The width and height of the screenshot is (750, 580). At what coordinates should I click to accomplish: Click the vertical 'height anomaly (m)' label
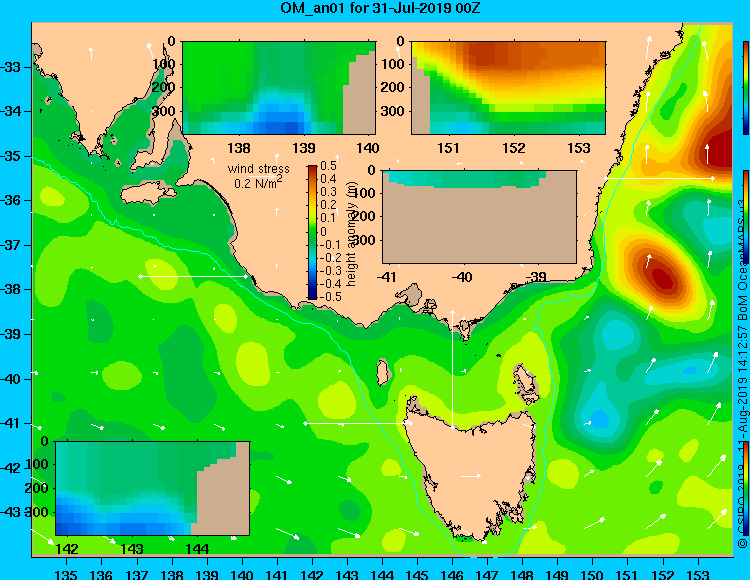point(351,232)
